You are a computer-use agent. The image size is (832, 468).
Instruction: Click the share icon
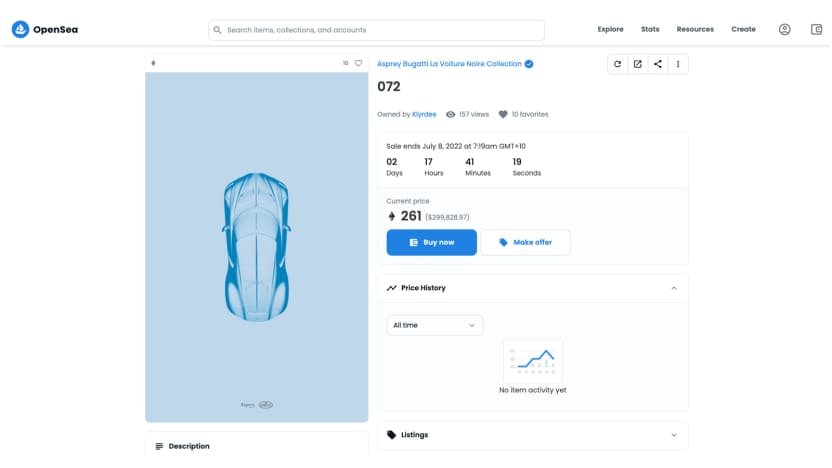tap(657, 64)
